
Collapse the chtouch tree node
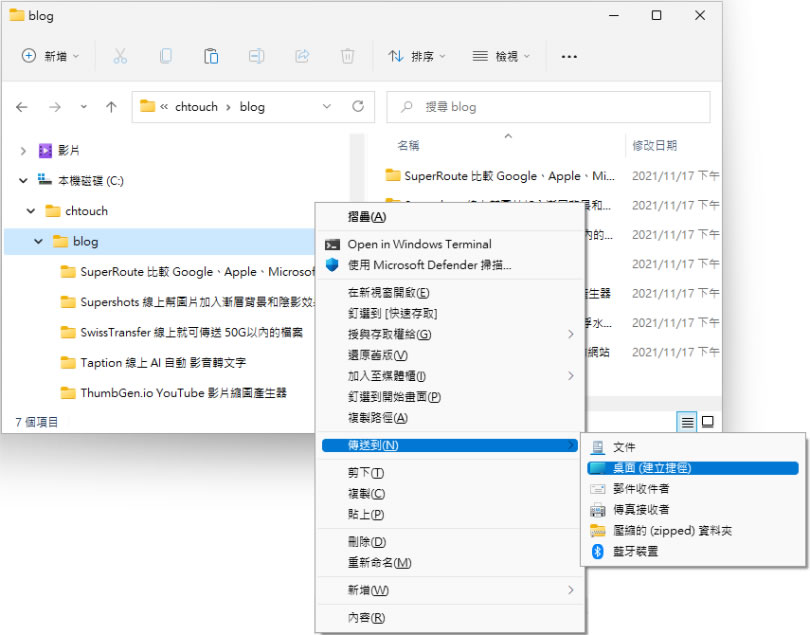tap(30, 211)
